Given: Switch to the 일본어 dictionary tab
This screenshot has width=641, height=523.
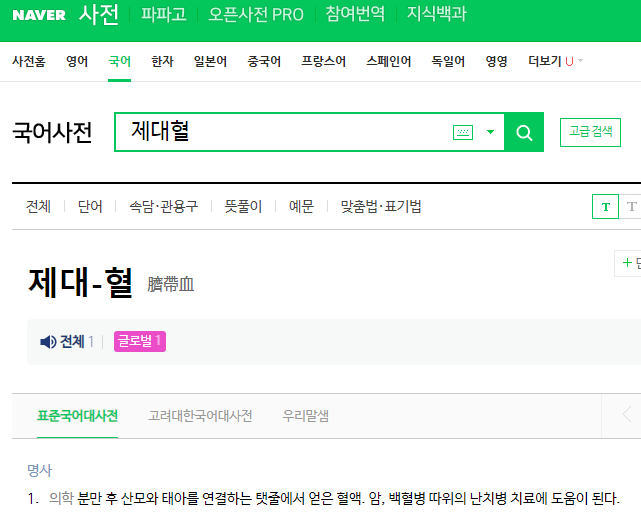Looking at the screenshot, I should click(x=210, y=61).
